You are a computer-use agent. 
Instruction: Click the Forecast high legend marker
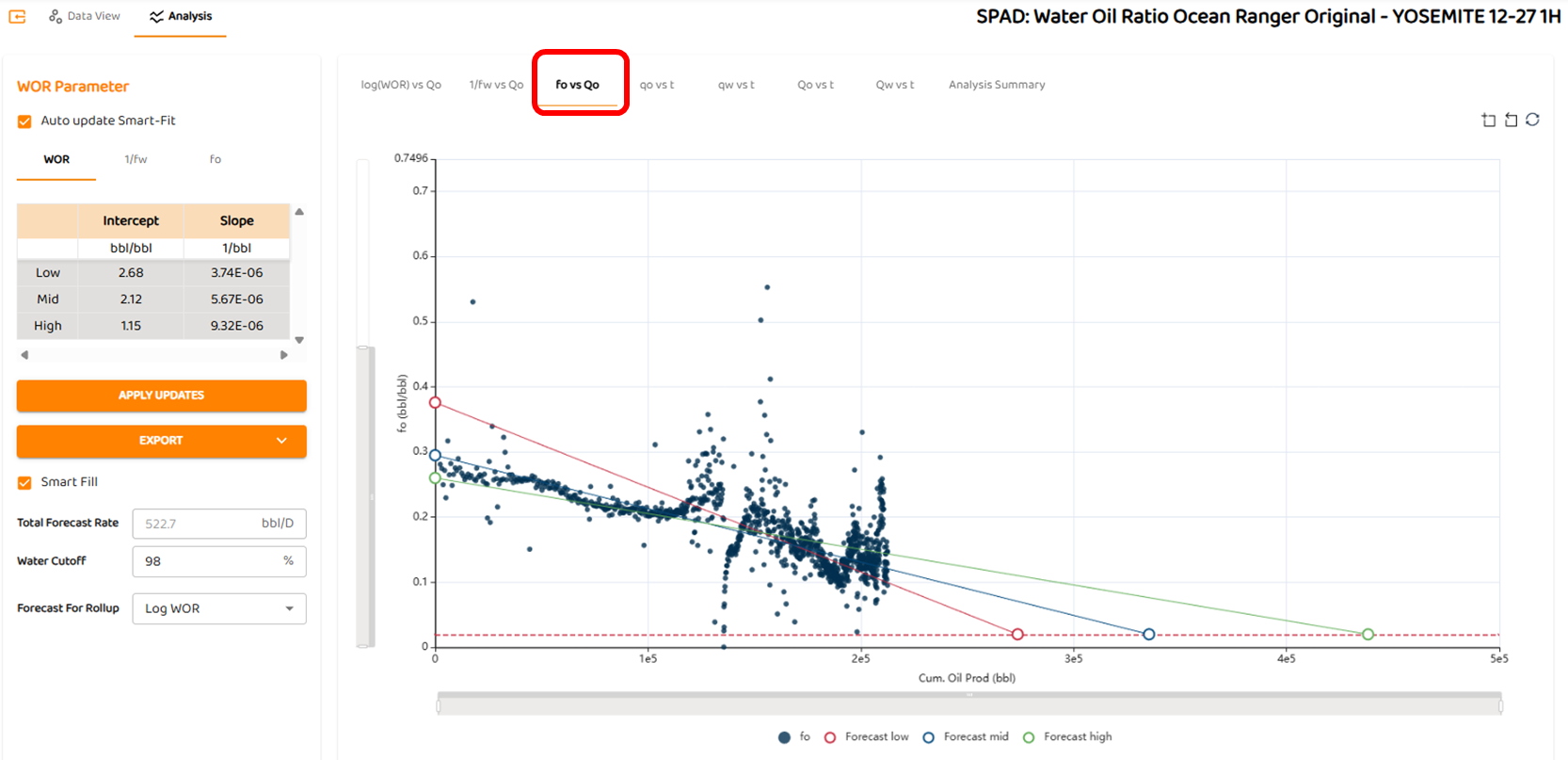[x=1029, y=737]
